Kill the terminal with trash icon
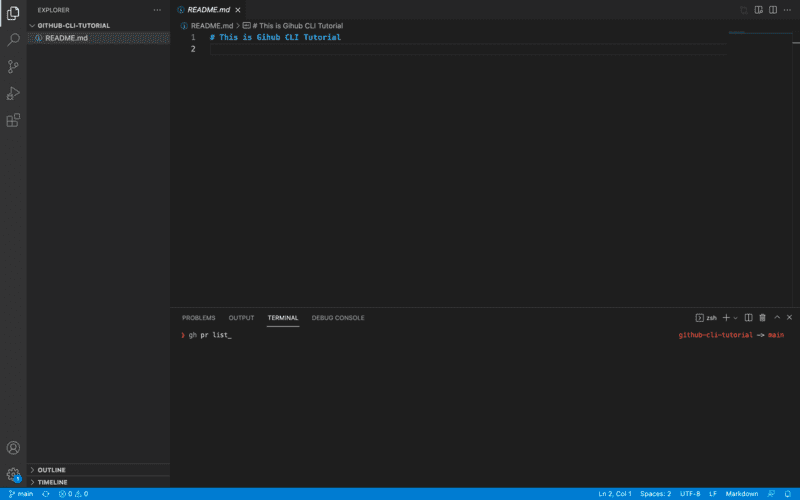 click(x=762, y=318)
